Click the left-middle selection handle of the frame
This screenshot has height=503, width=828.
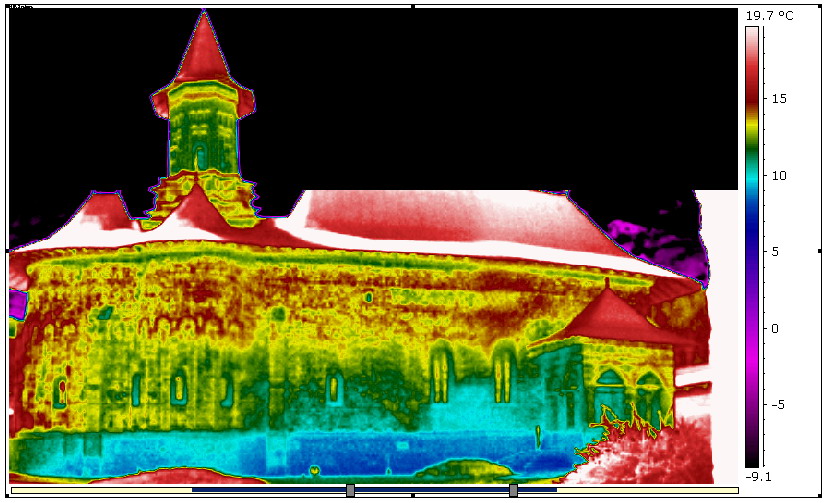[8, 251]
